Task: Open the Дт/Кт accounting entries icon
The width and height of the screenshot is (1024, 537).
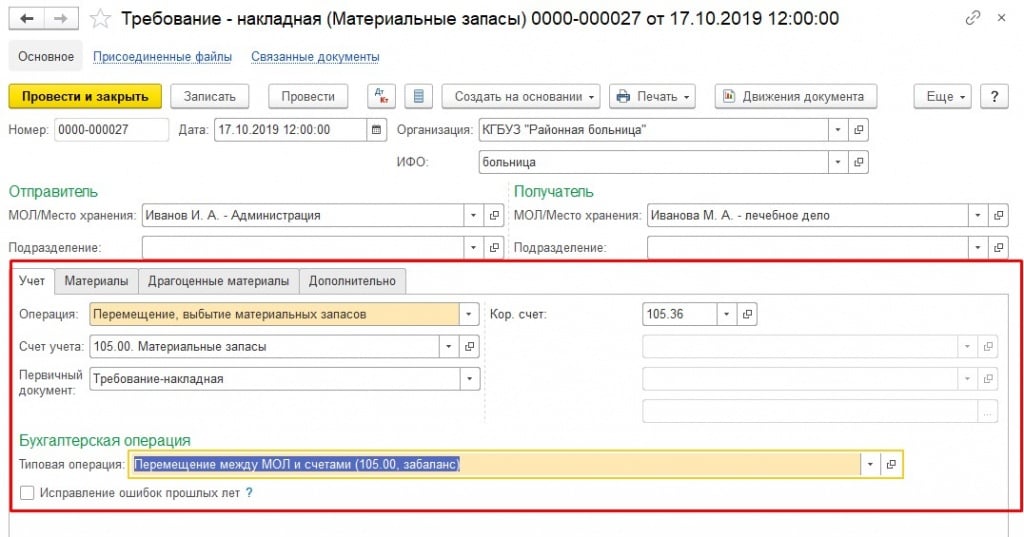Action: pos(381,96)
